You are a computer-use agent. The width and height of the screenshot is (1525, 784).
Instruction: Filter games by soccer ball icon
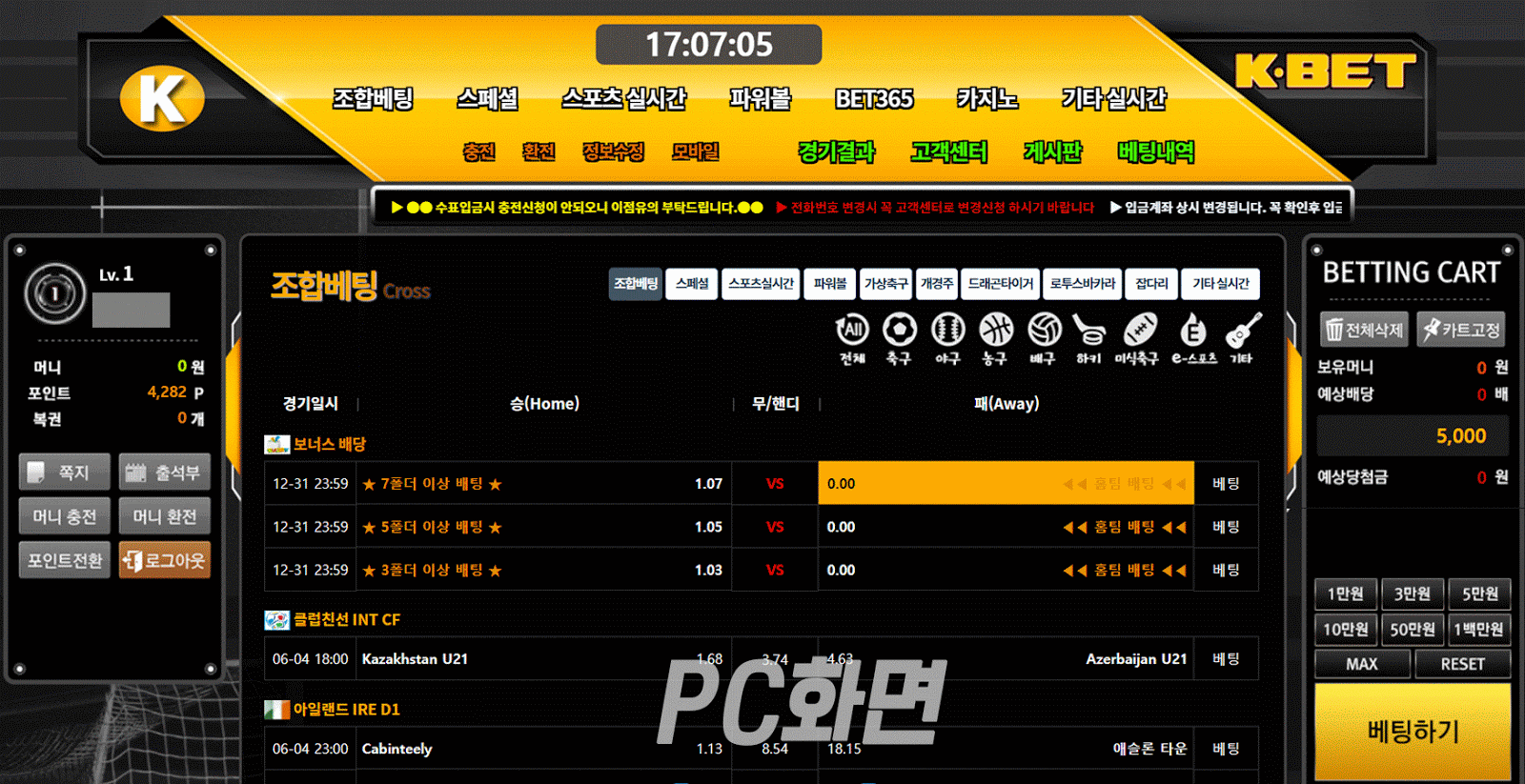900,339
